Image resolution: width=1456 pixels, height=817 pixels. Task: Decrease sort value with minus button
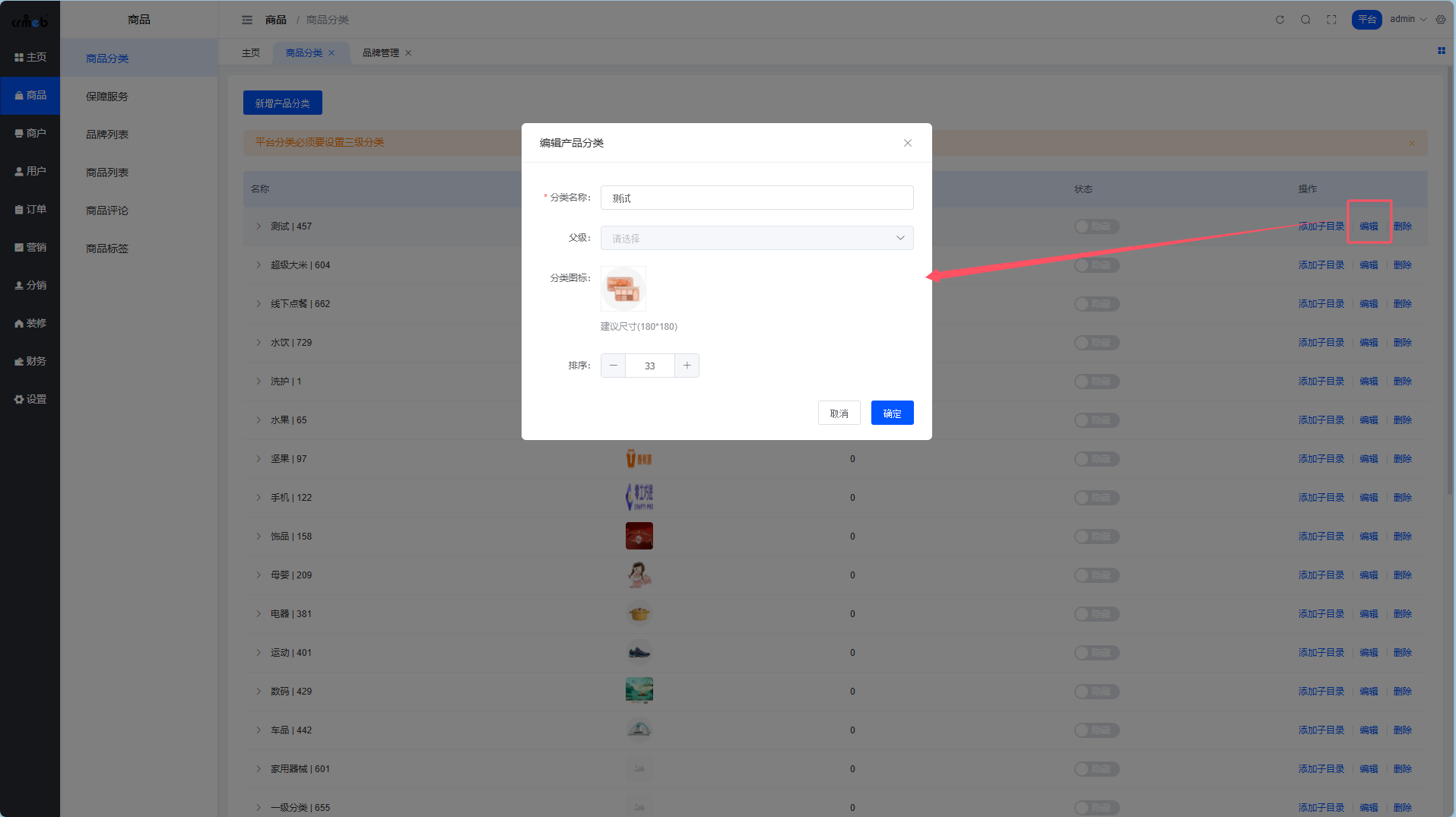click(614, 366)
